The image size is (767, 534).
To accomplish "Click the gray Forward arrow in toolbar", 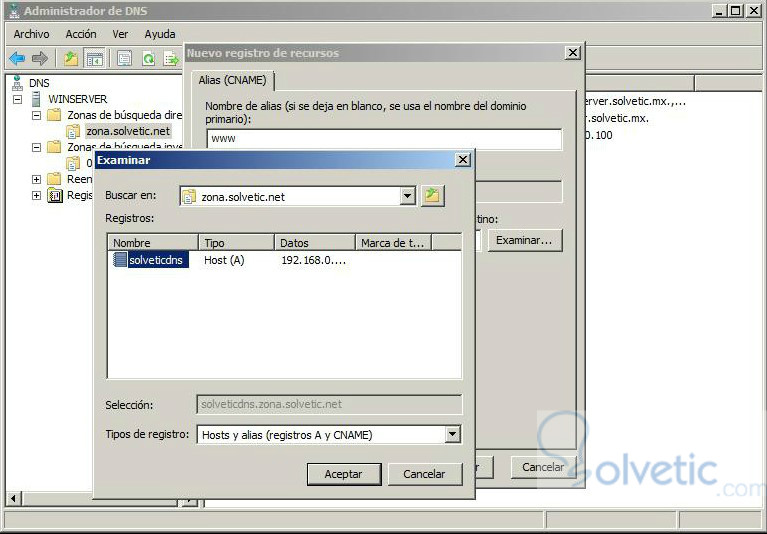I will coord(40,59).
